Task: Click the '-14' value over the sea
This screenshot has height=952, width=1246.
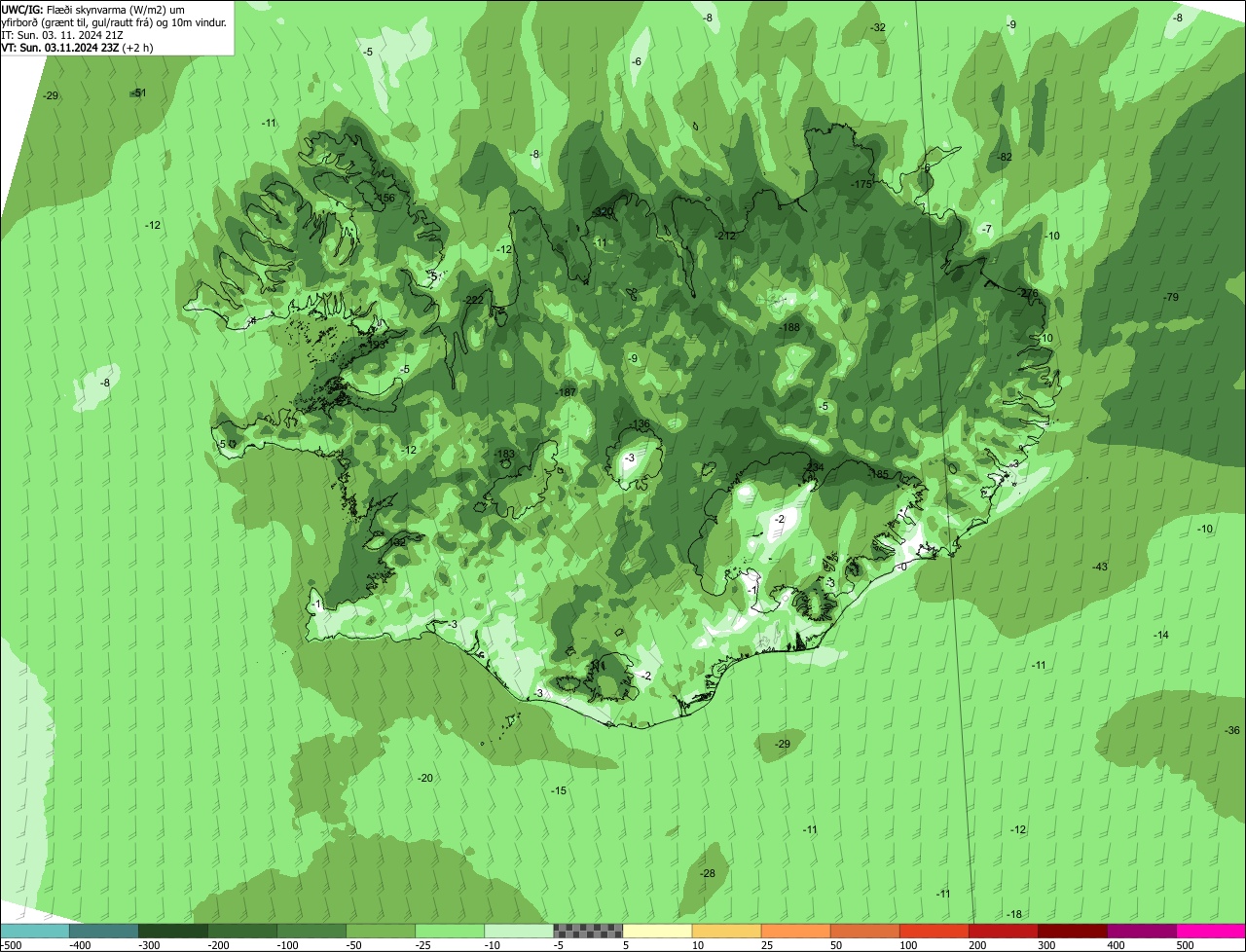Action: (1161, 635)
